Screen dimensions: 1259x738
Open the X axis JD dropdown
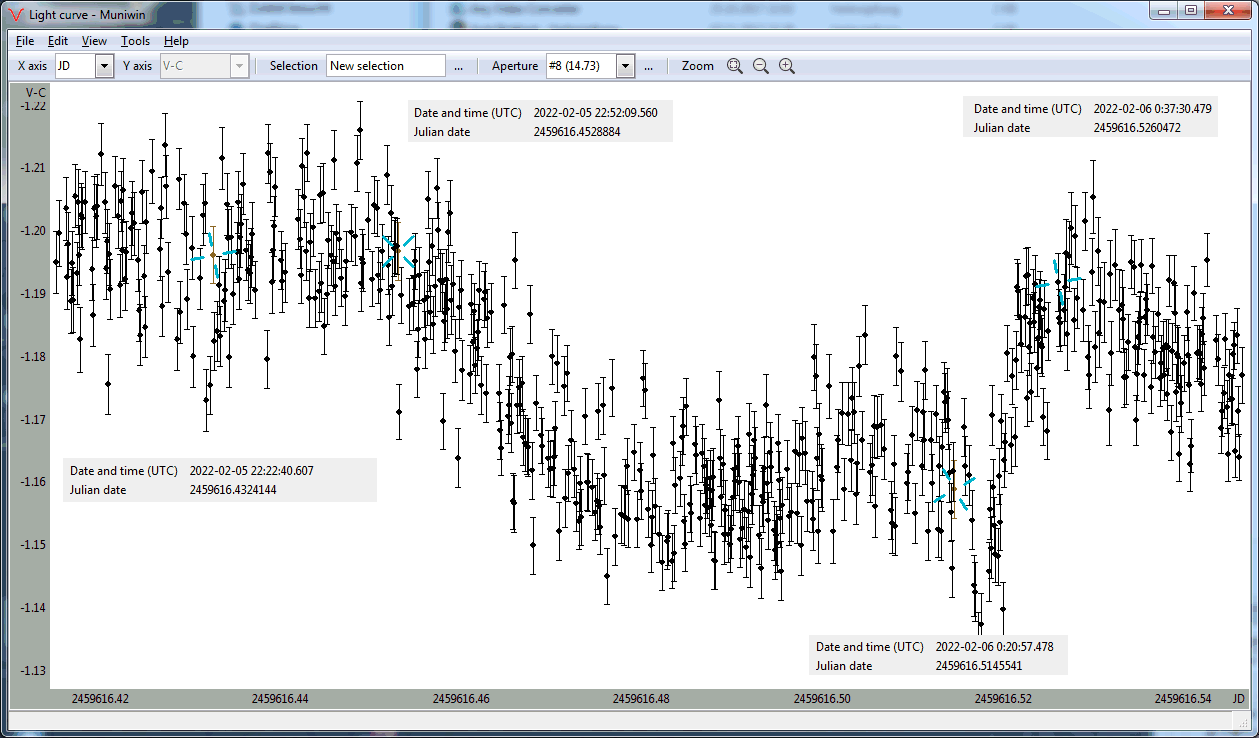[x=104, y=66]
